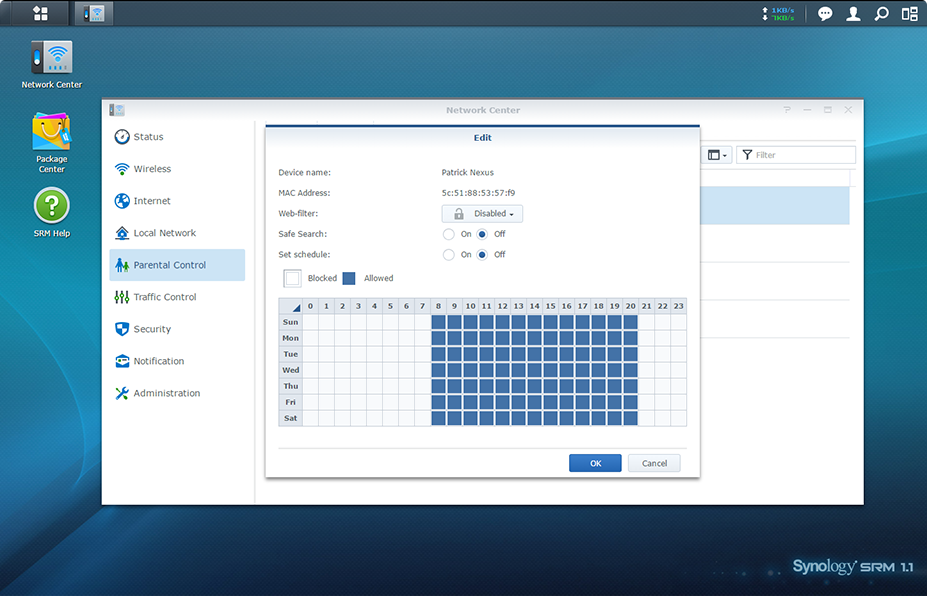927x596 pixels.
Task: Open the Traffic Control section
Action: [165, 297]
